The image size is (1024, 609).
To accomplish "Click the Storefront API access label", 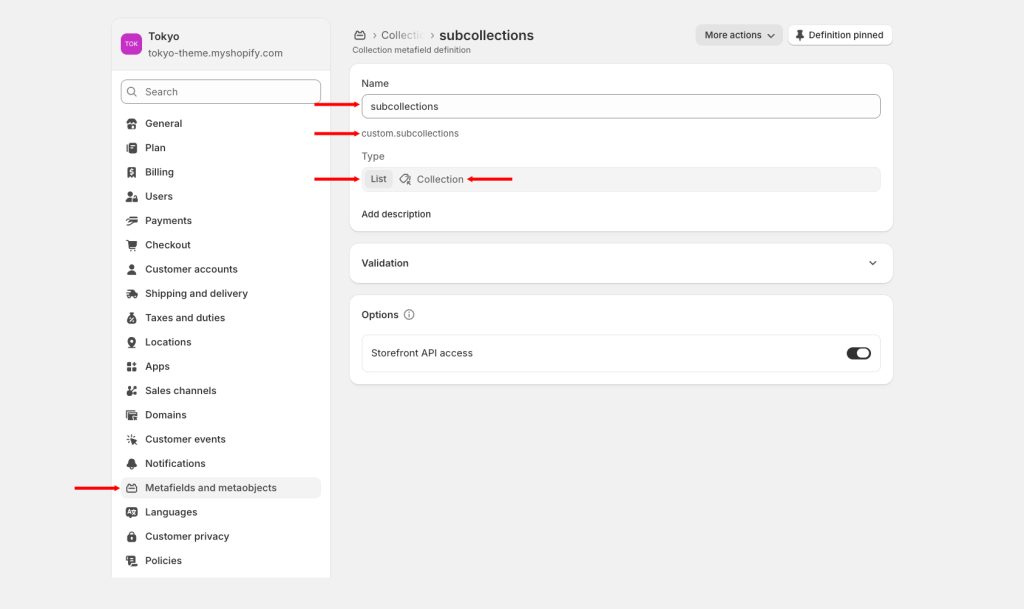I will [x=422, y=353].
